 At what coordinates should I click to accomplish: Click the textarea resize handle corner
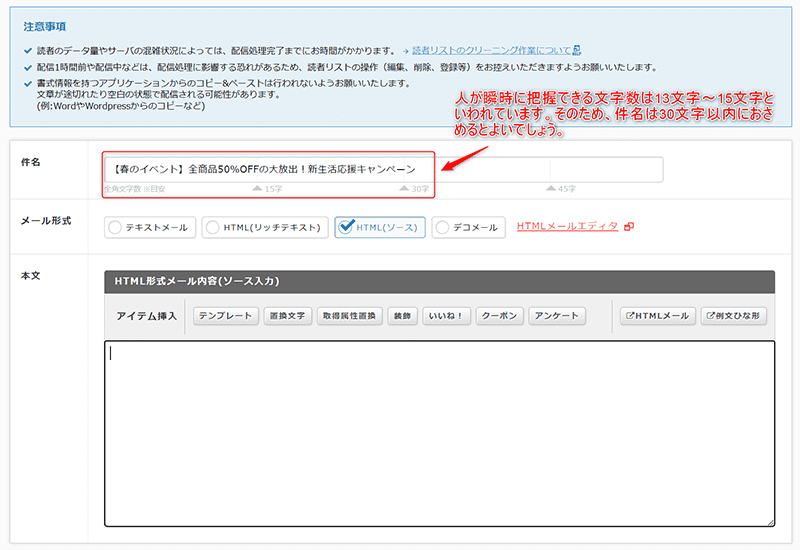coord(770,522)
